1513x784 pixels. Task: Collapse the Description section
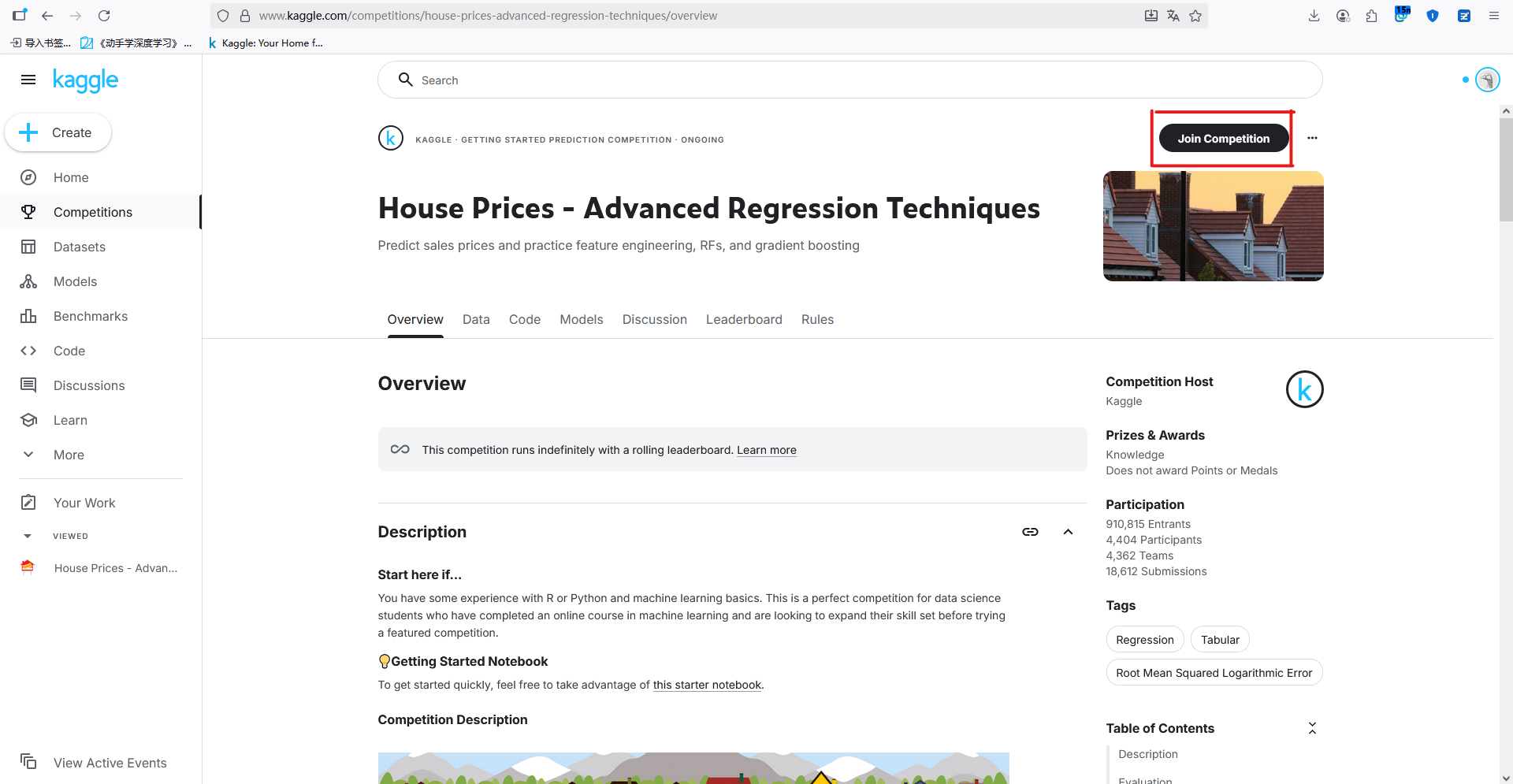tap(1068, 532)
